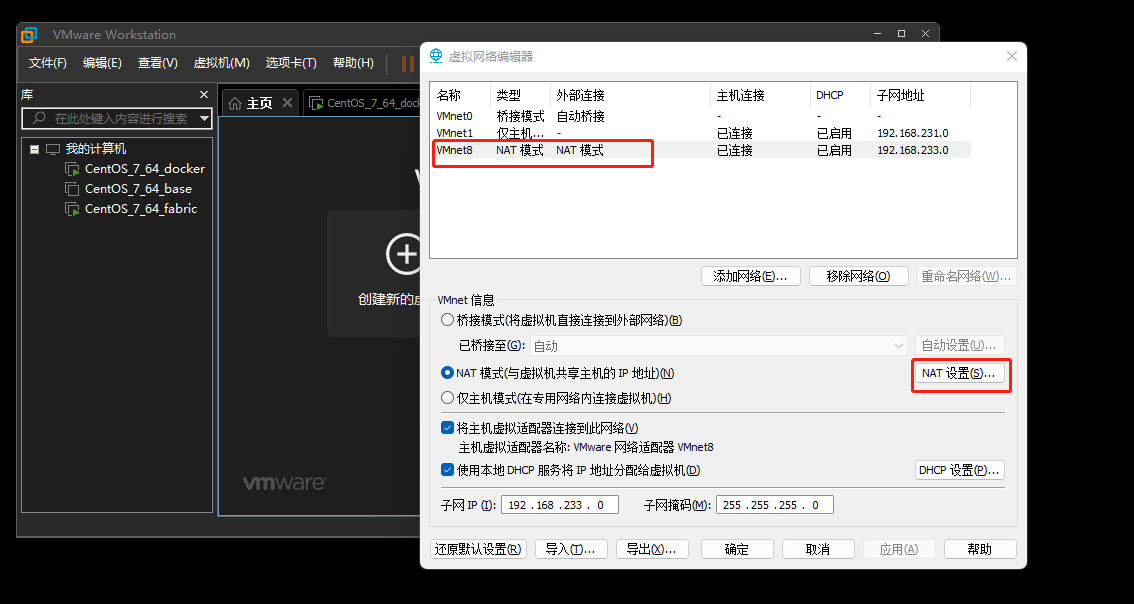Close the 主页 tab with its X icon

[287, 103]
